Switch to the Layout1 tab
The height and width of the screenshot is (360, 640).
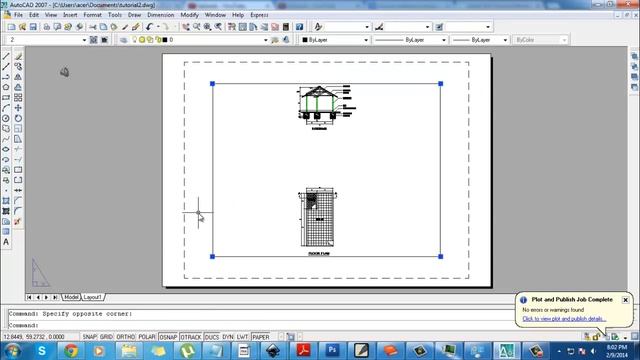(x=92, y=297)
